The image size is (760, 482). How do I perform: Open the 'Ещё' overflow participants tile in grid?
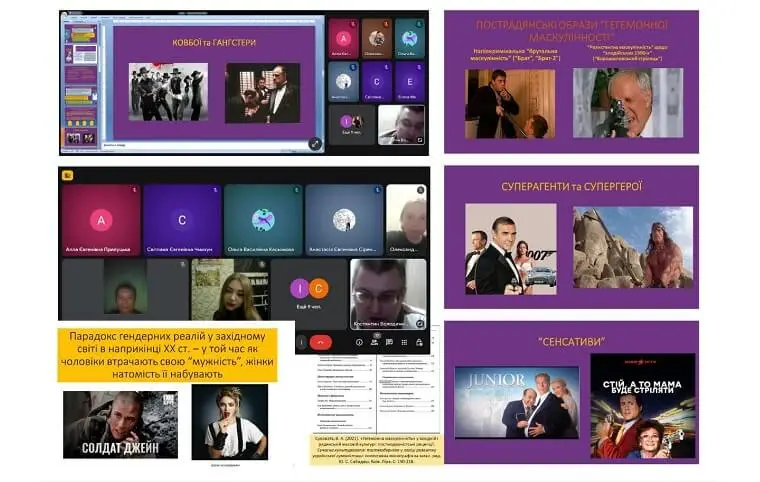pyautogui.click(x=309, y=292)
